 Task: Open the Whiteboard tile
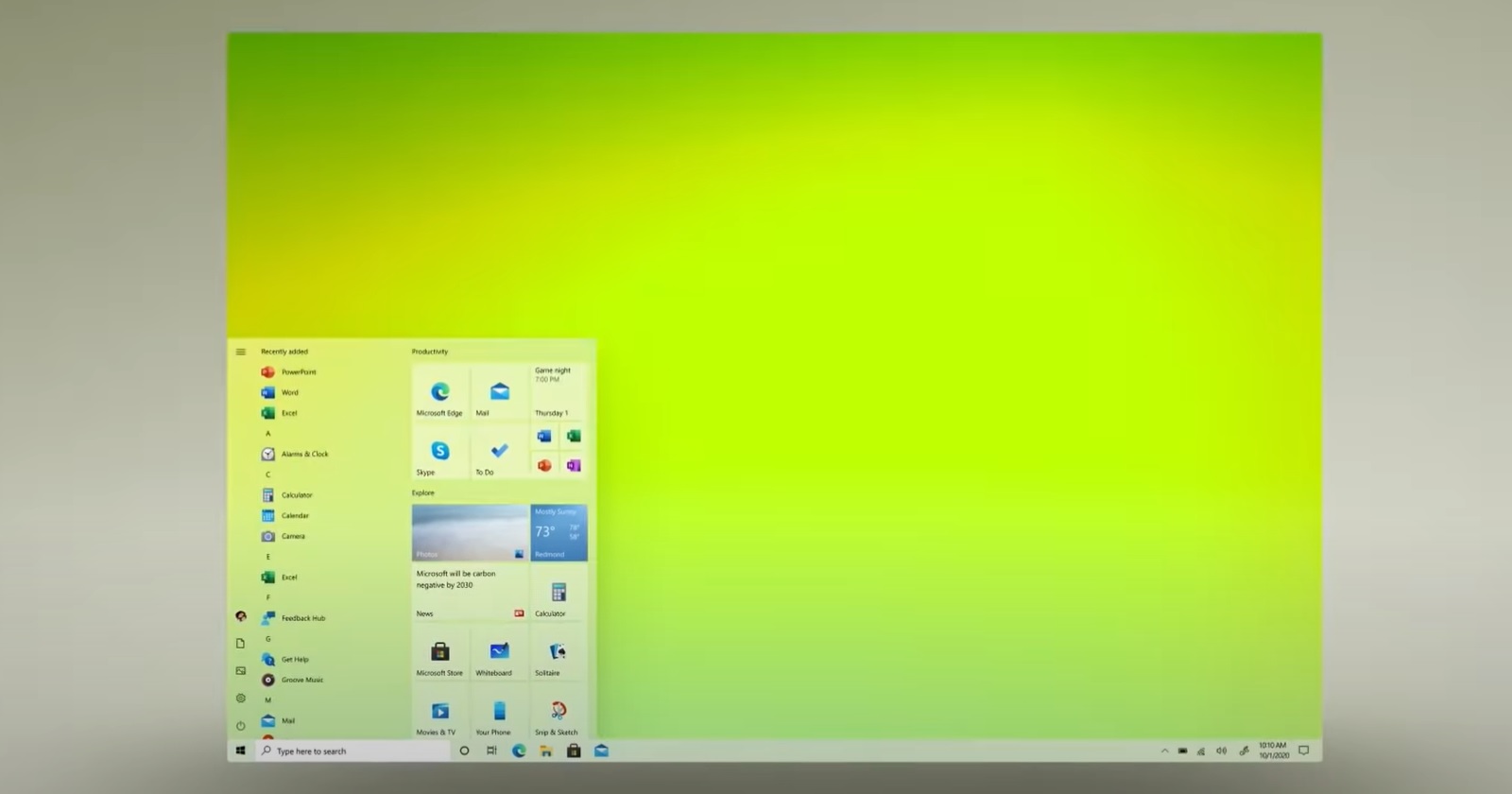point(499,652)
